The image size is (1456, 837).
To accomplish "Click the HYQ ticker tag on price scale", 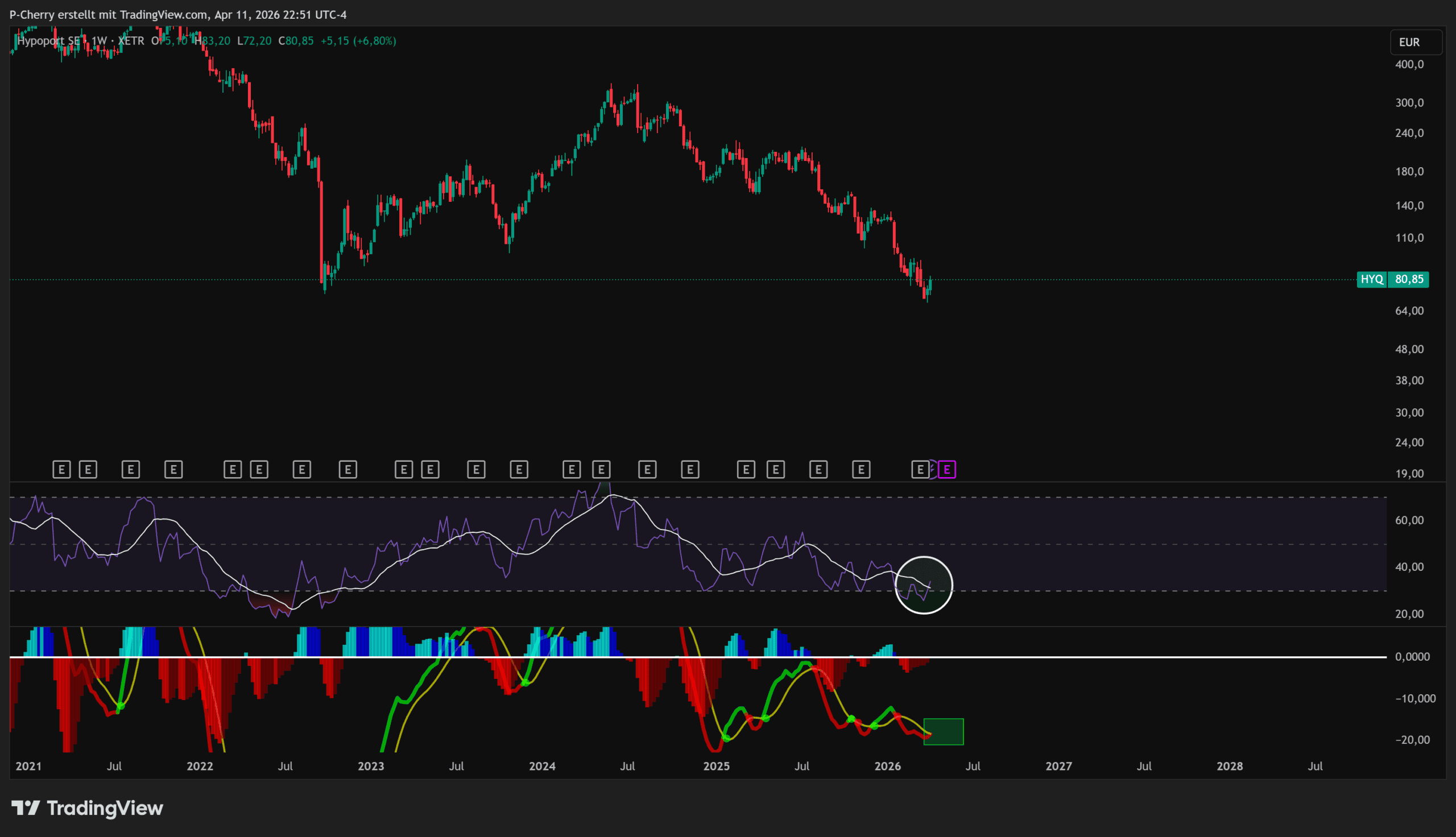I will pos(1371,279).
